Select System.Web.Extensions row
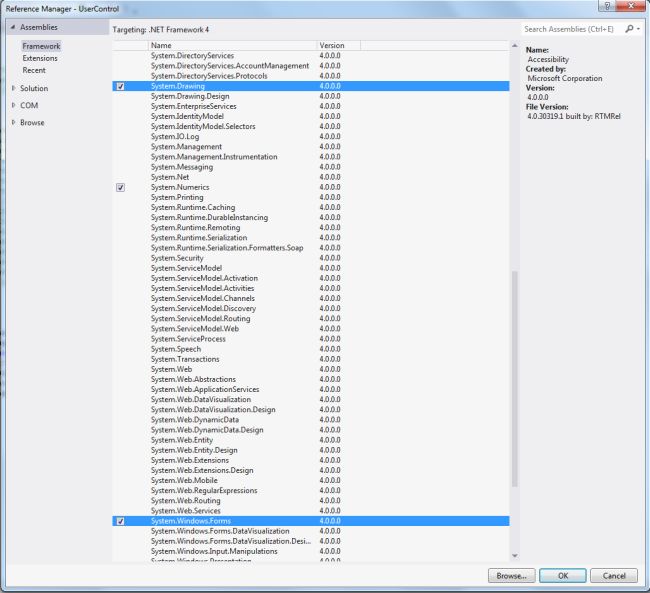650x593 pixels. (x=310, y=460)
